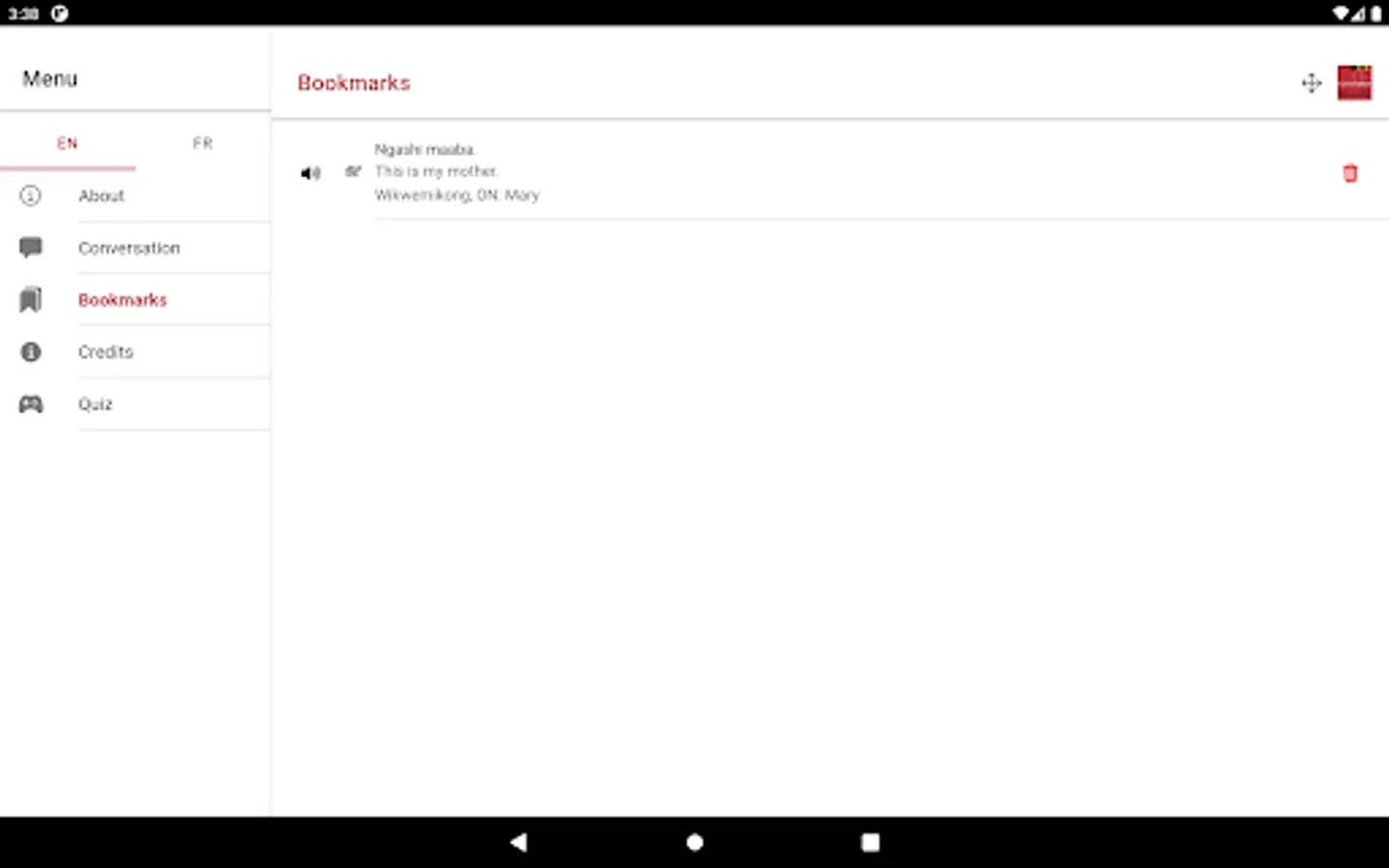Viewport: 1389px width, 868px height.
Task: Select 'Ngashi maaba.' phrase text
Action: (424, 149)
